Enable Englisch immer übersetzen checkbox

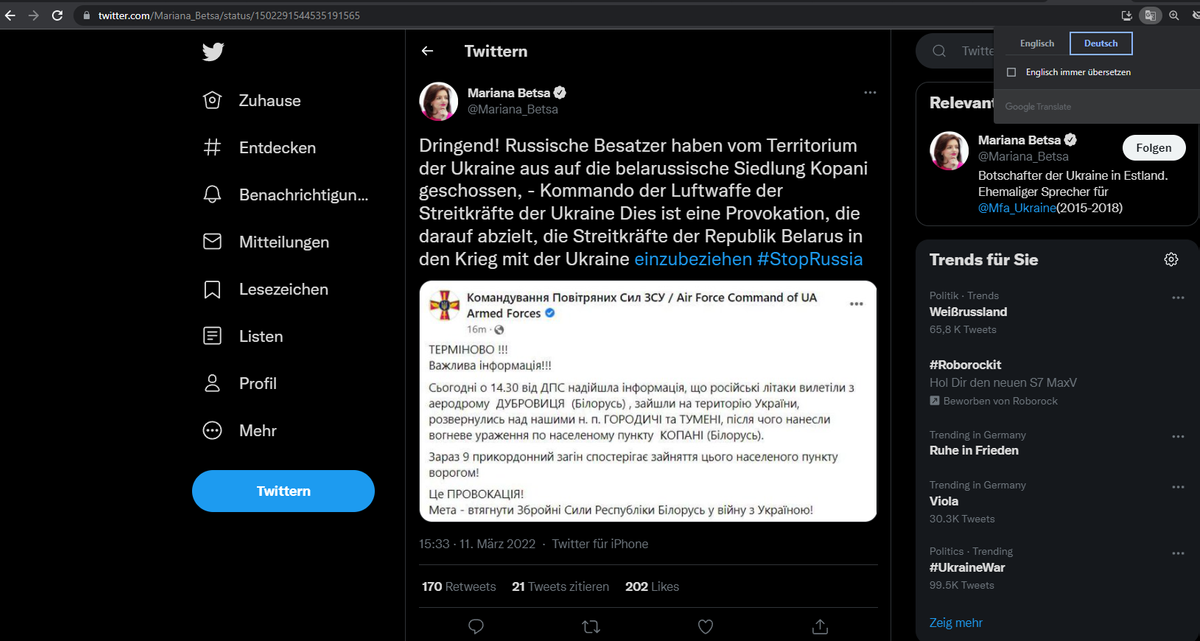pyautogui.click(x=1012, y=72)
